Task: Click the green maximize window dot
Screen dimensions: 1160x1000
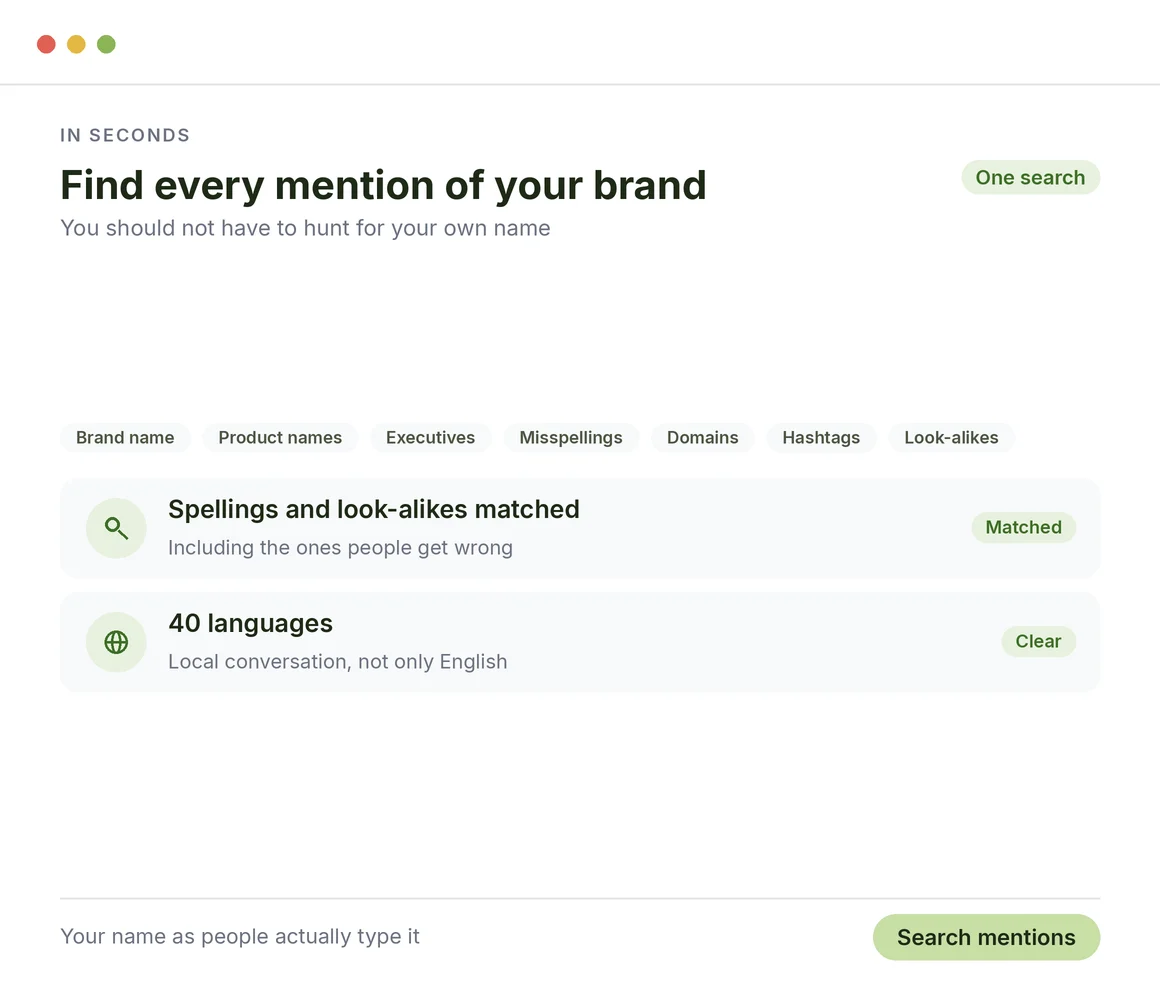Action: point(107,44)
